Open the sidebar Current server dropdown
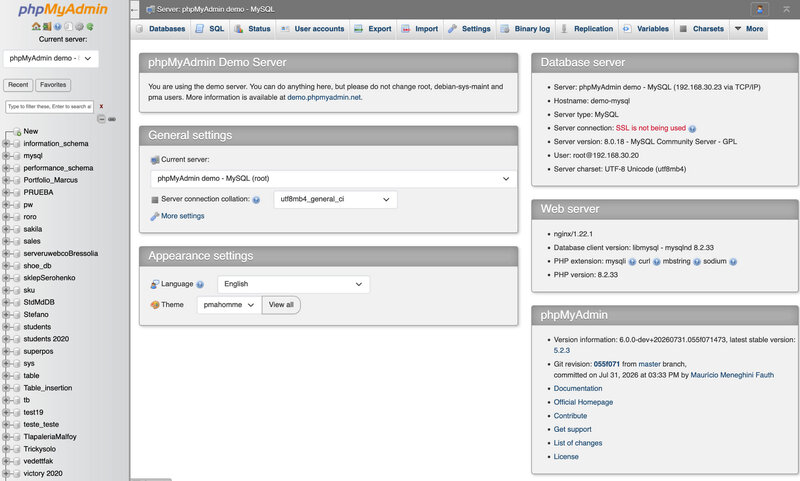This screenshot has height=481, width=800. [51, 58]
